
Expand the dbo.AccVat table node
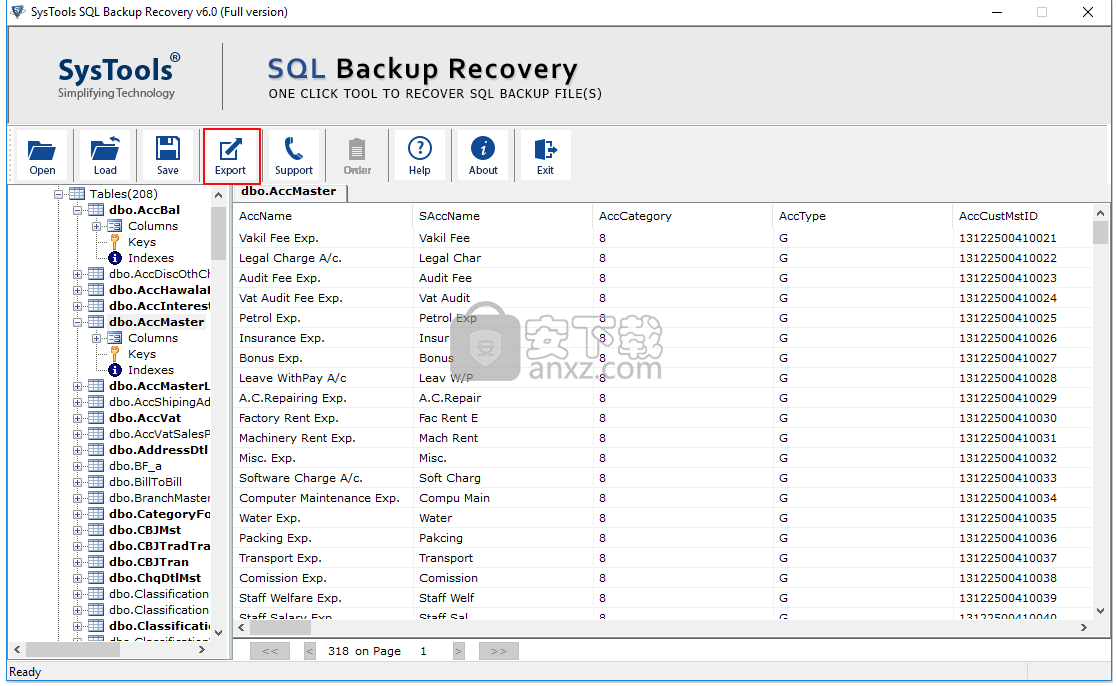point(78,418)
